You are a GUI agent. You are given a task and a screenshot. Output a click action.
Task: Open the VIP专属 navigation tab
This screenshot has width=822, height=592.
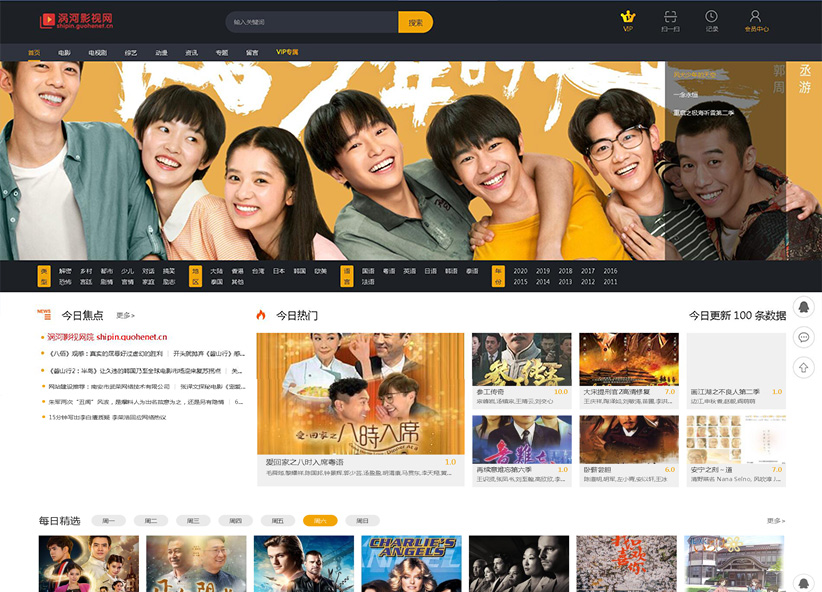[x=287, y=52]
